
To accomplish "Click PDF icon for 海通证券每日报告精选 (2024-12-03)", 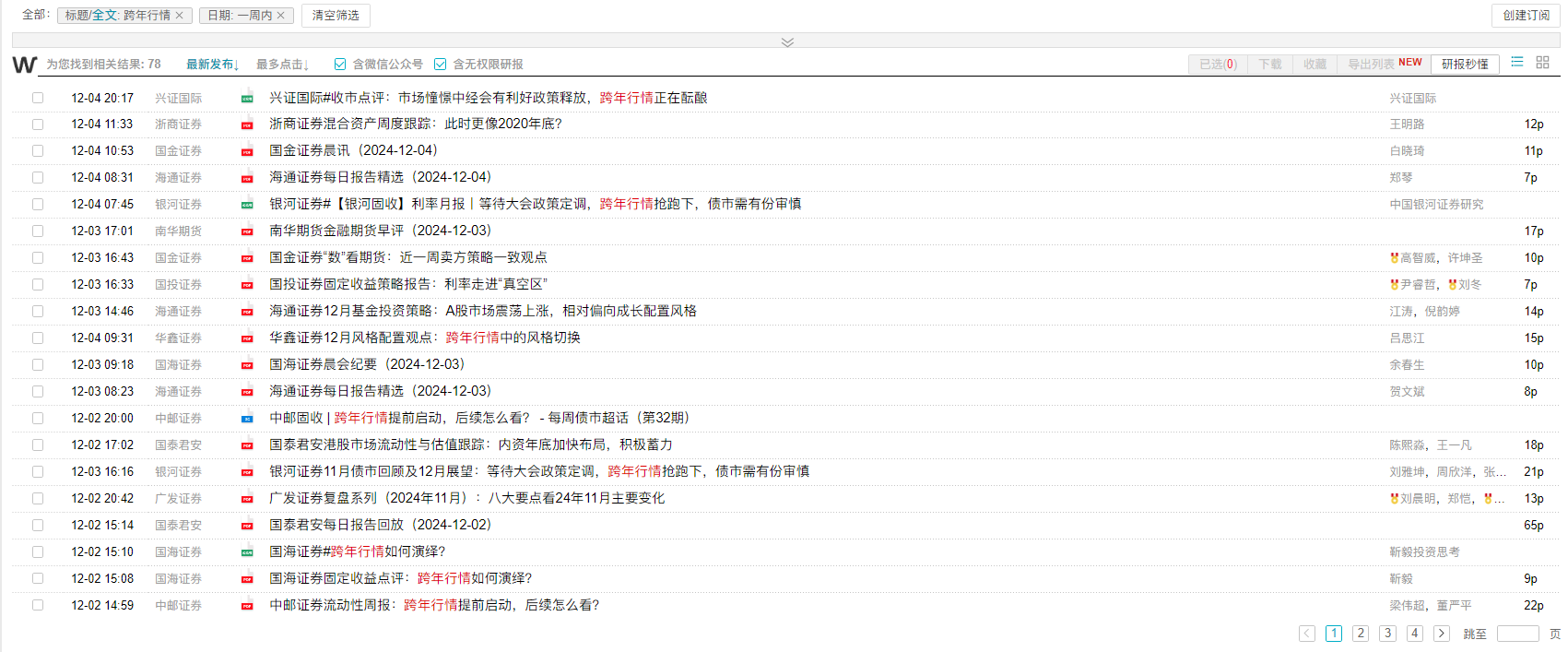I will click(247, 392).
